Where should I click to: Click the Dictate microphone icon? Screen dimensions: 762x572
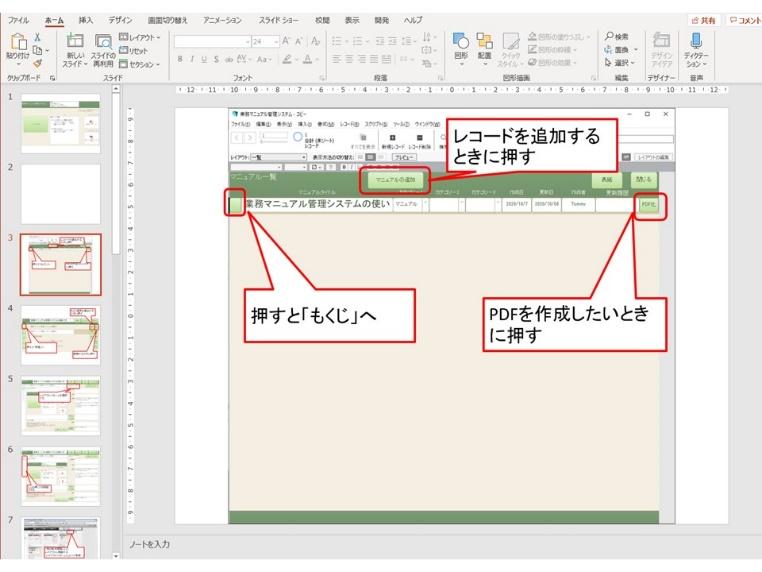click(696, 41)
